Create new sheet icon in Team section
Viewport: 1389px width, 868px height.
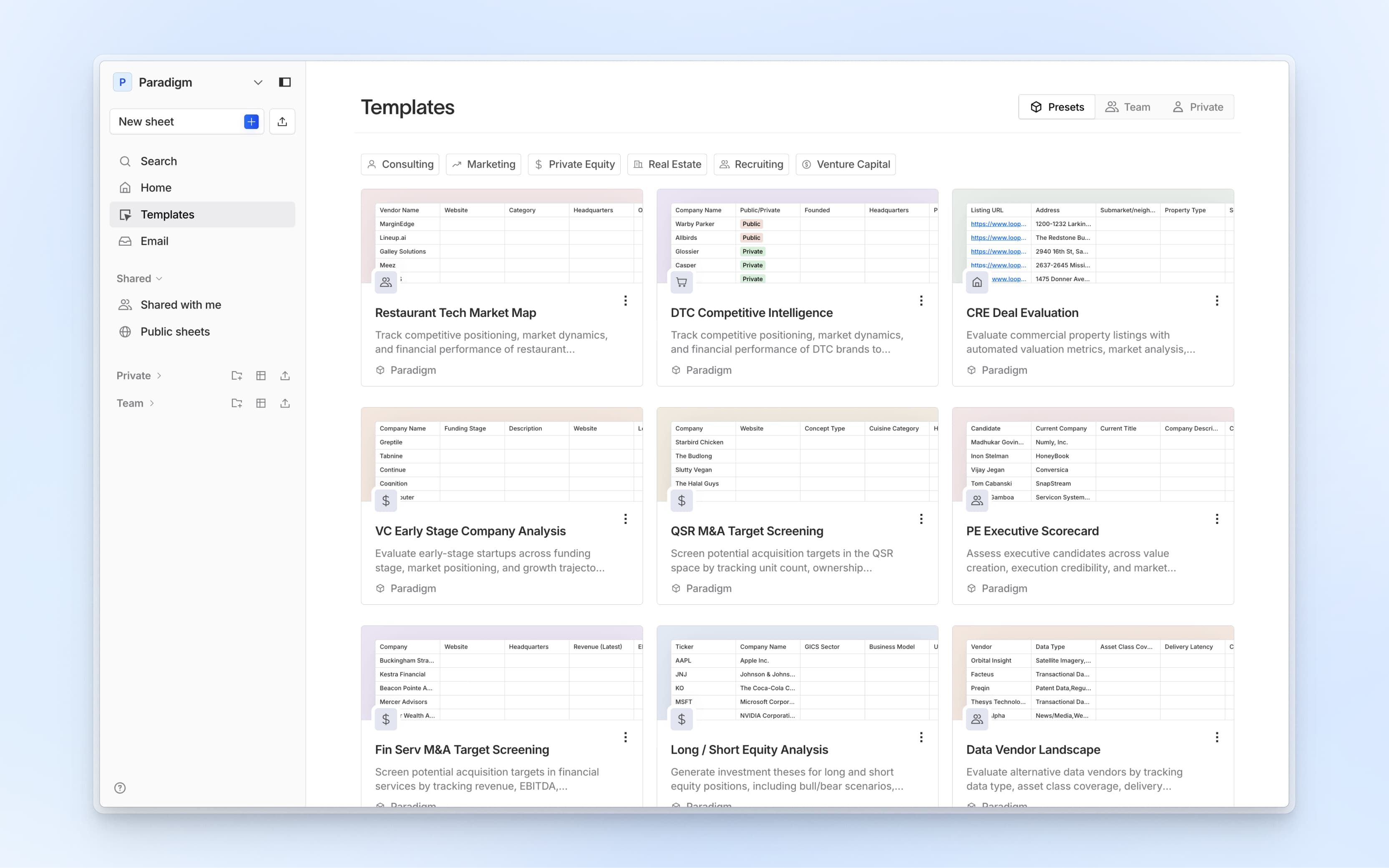[261, 403]
